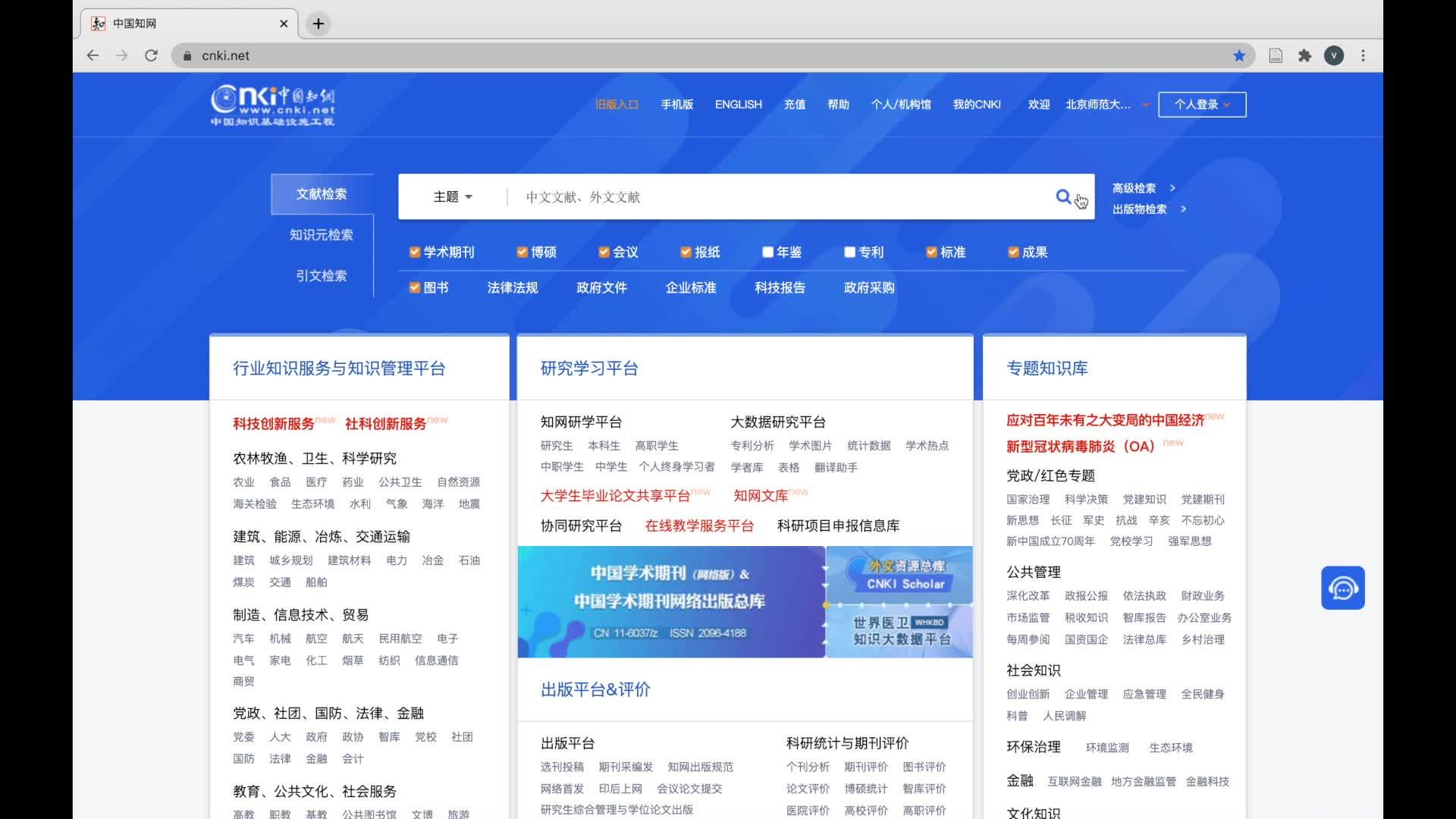This screenshot has width=1456, height=819.
Task: Open 政府文件 database link
Action: [601, 287]
